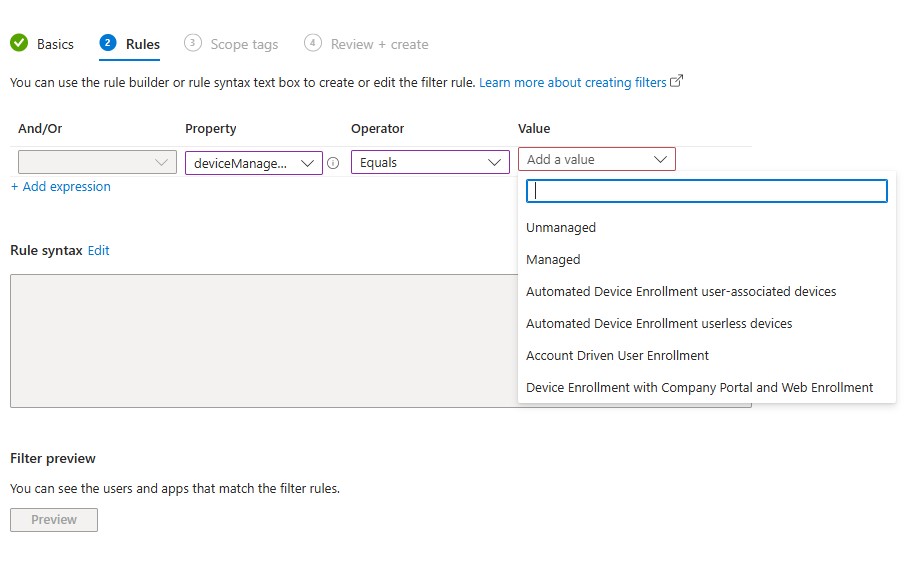
Task: Go to the Scope tags tab
Action: point(244,44)
